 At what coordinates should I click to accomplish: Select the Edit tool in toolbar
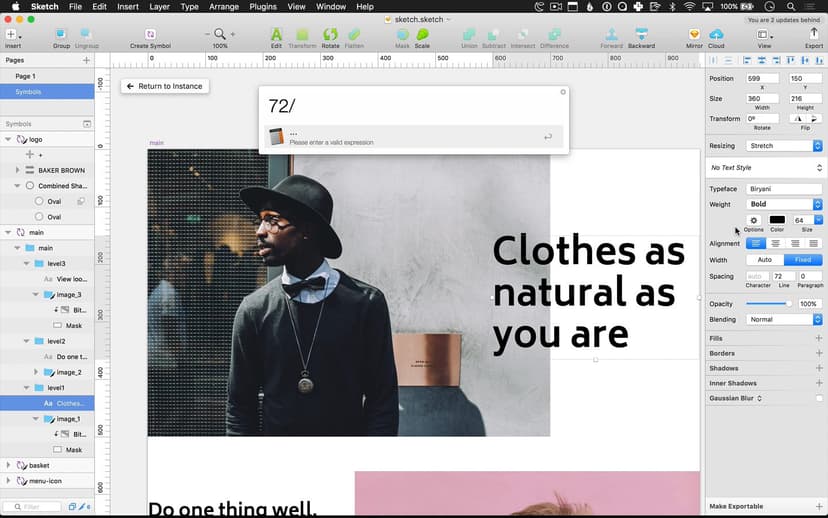276,35
